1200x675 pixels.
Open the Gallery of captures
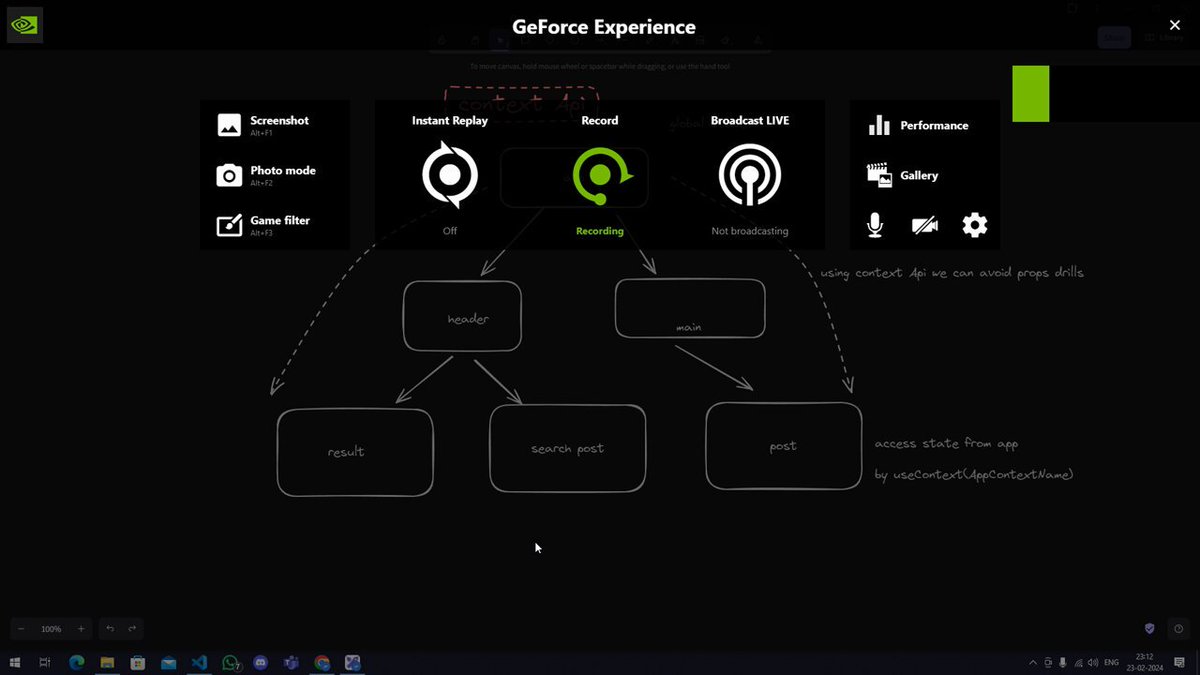(x=902, y=175)
